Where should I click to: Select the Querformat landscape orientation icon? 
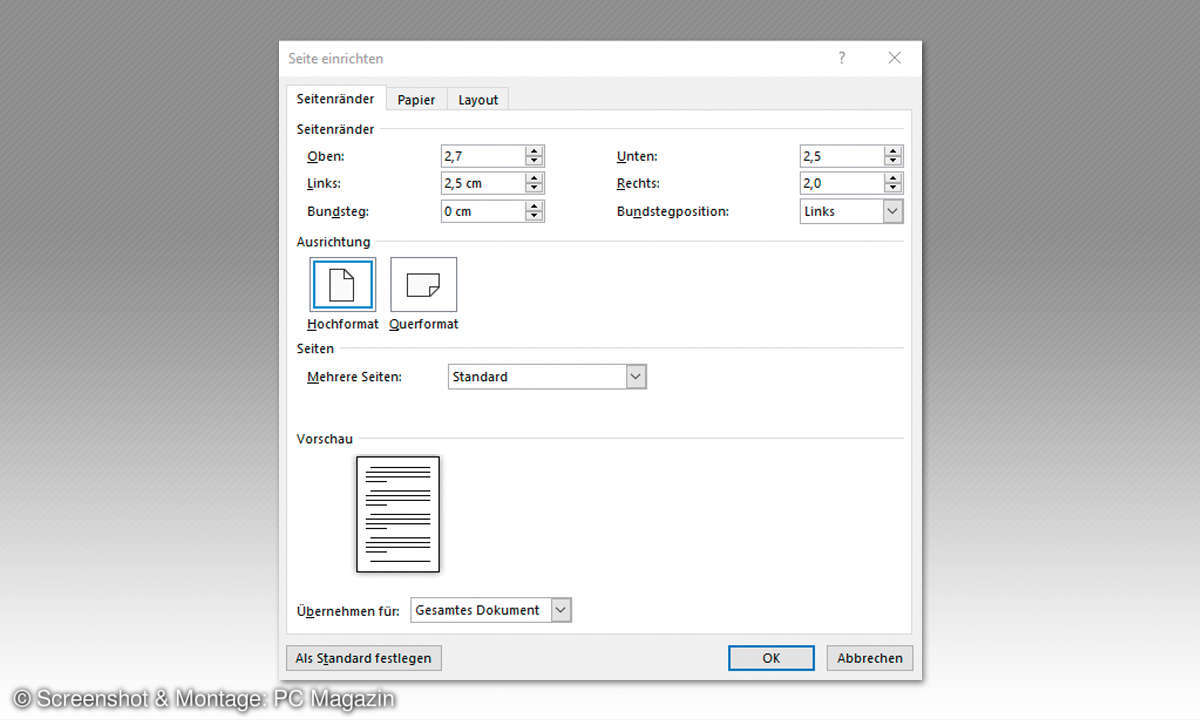(x=423, y=285)
